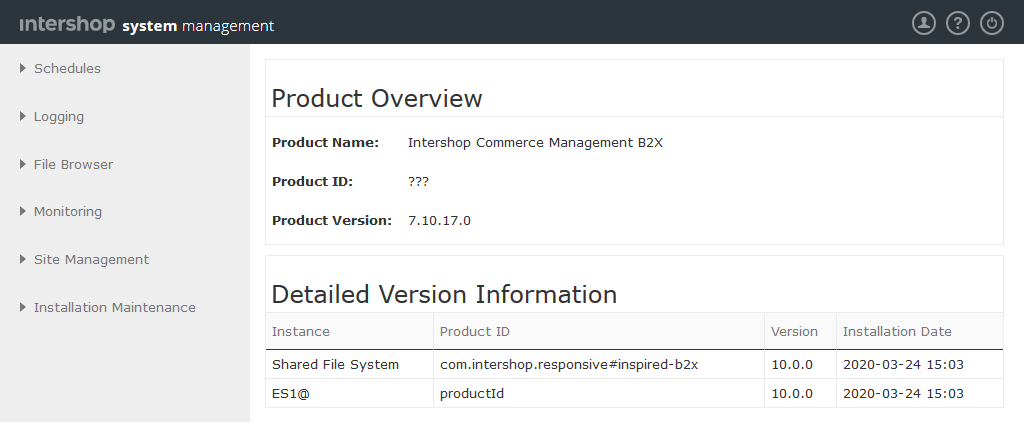Click the Detailed Version Information heading
Viewport: 1024px width, 422px height.
tap(444, 295)
